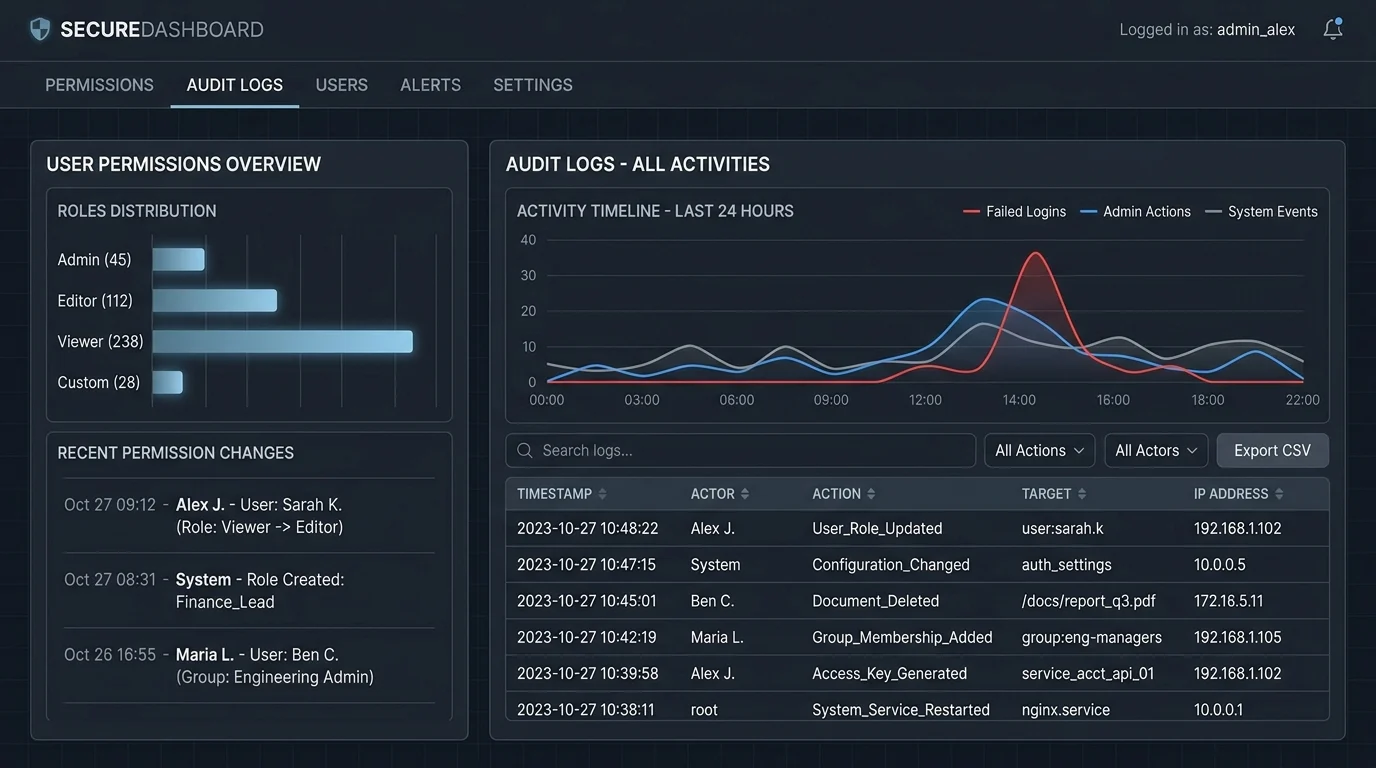1376x768 pixels.
Task: Sort by Actor column arrows
Action: (x=745, y=494)
